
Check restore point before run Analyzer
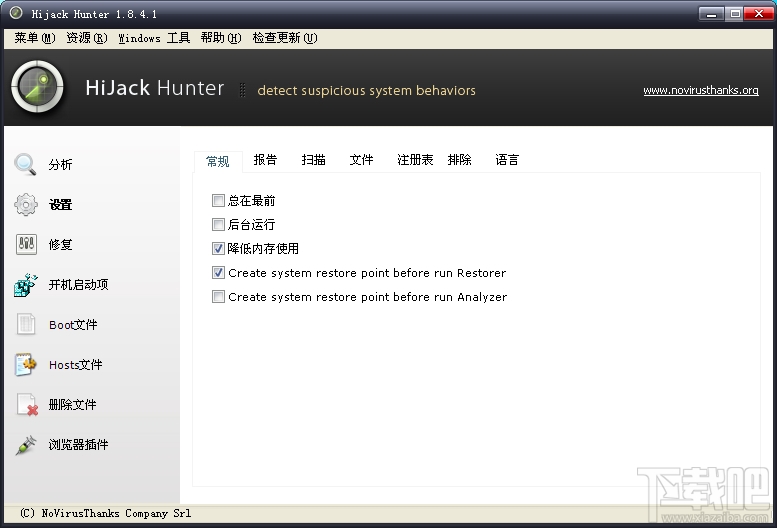point(218,297)
